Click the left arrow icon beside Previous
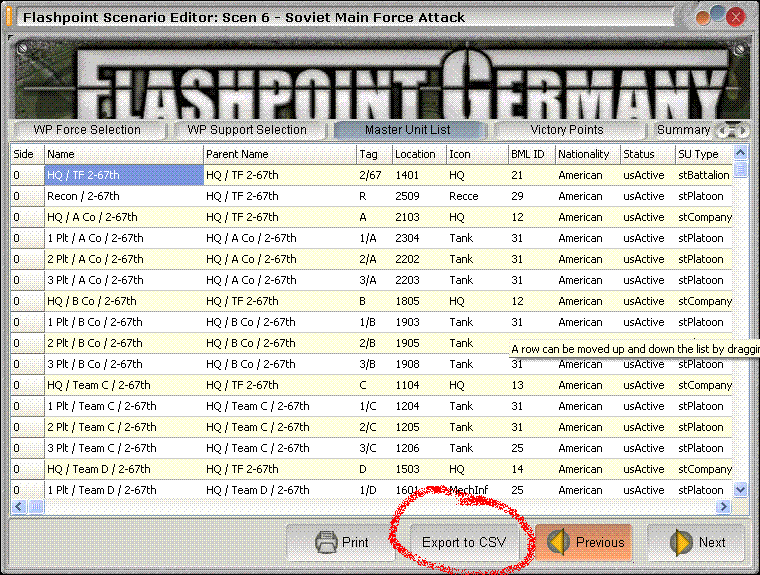Image resolution: width=760 pixels, height=575 pixels. pos(559,542)
